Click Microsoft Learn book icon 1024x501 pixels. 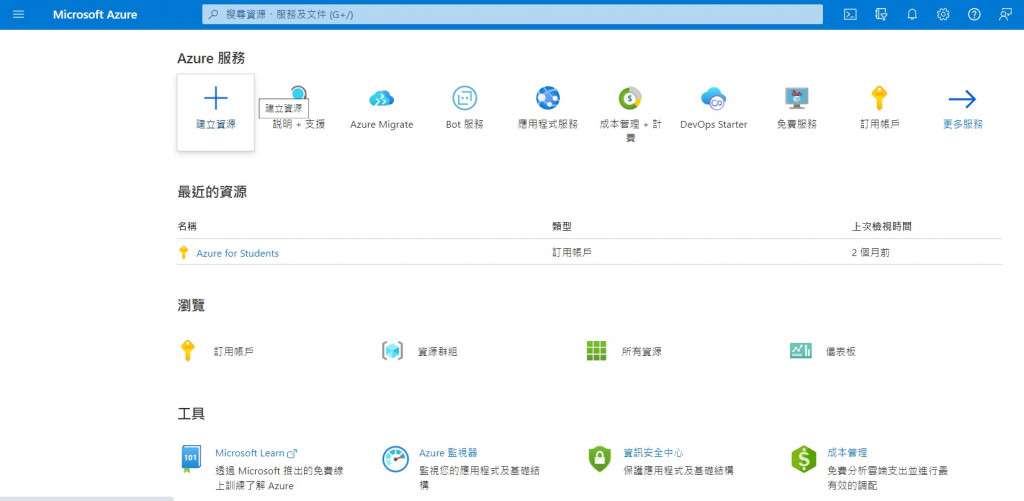tap(190, 459)
